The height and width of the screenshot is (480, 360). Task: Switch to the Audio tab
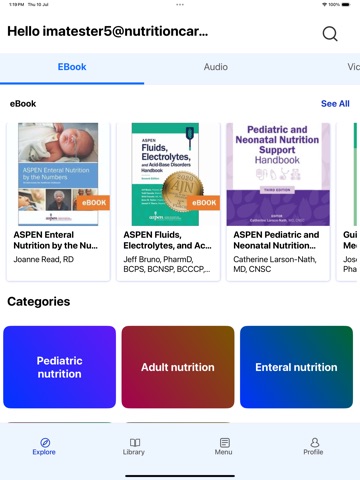[x=216, y=67]
